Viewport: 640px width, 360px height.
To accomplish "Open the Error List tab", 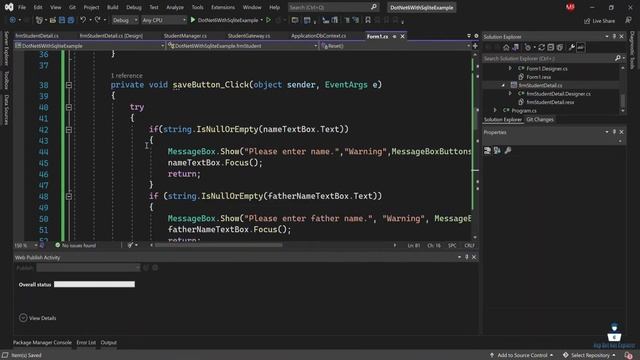I will [x=86, y=342].
